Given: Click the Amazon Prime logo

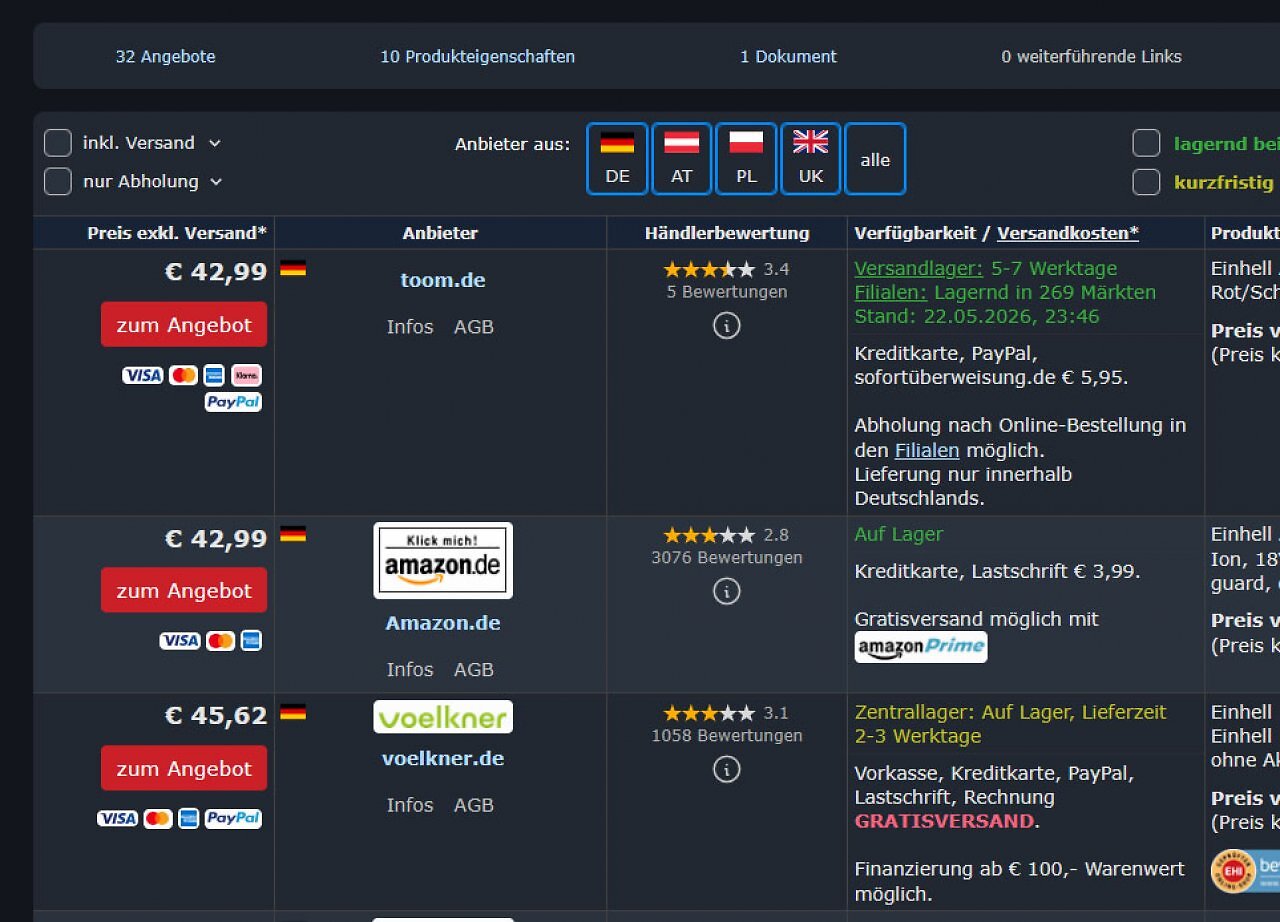Looking at the screenshot, I should (x=921, y=647).
